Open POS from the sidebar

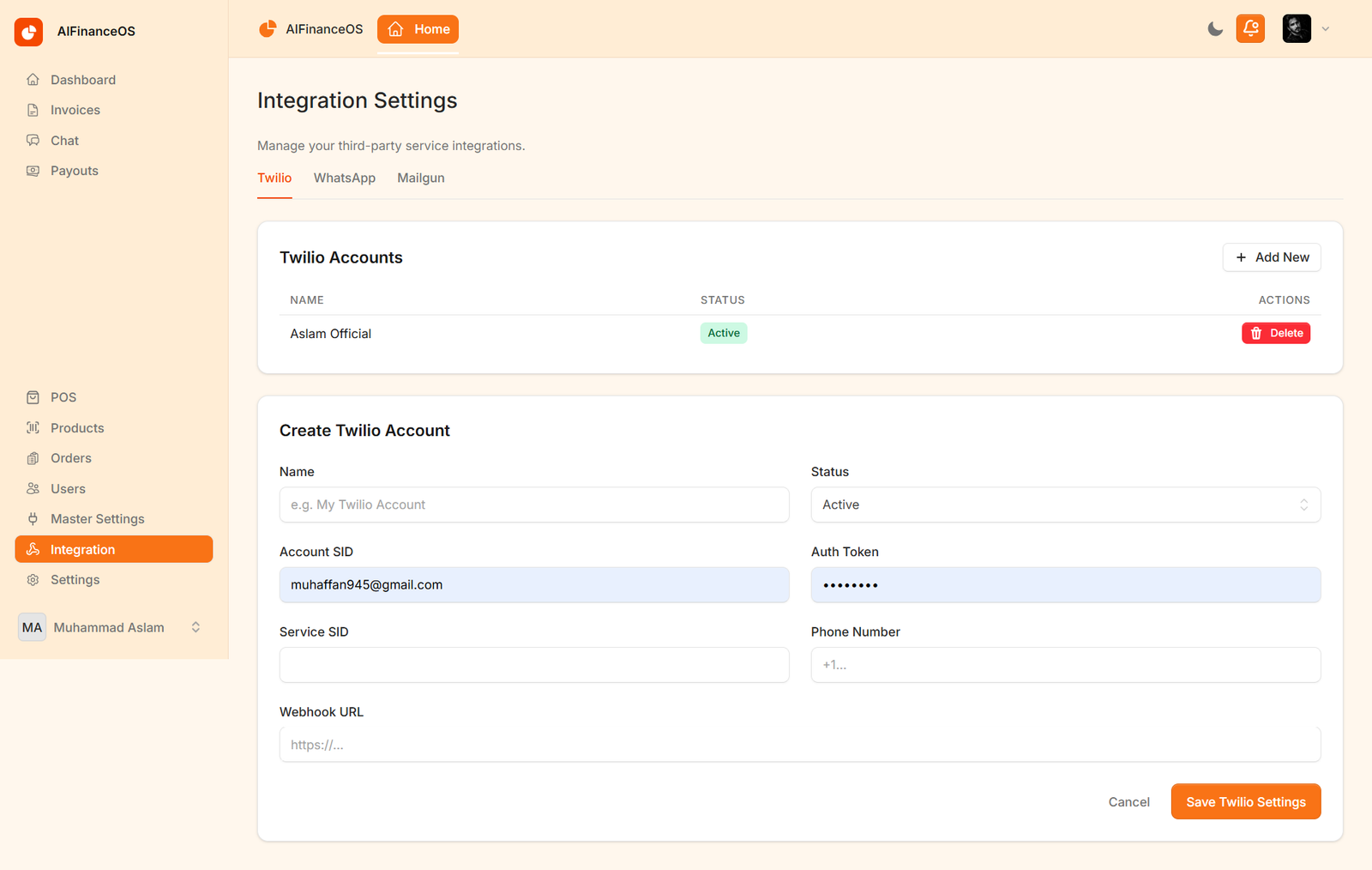[x=113, y=397]
